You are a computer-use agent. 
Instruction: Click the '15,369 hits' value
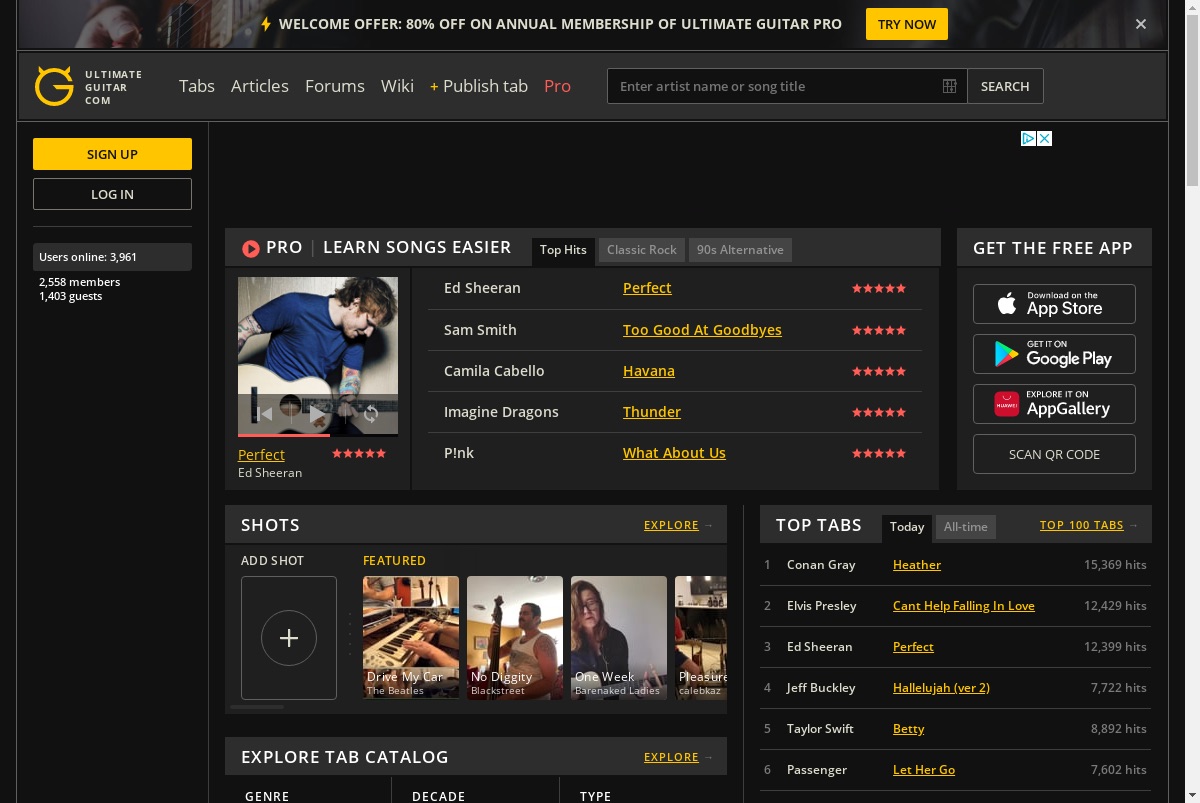coord(1115,565)
